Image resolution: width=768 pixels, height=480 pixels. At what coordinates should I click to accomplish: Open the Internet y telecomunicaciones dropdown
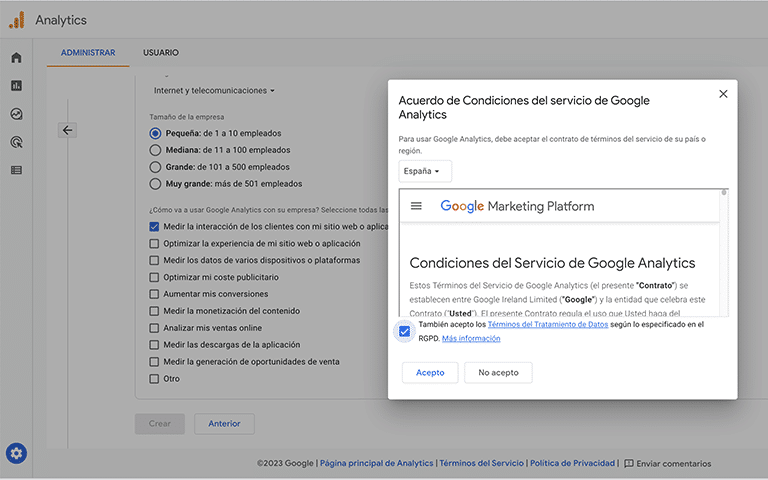tap(214, 91)
